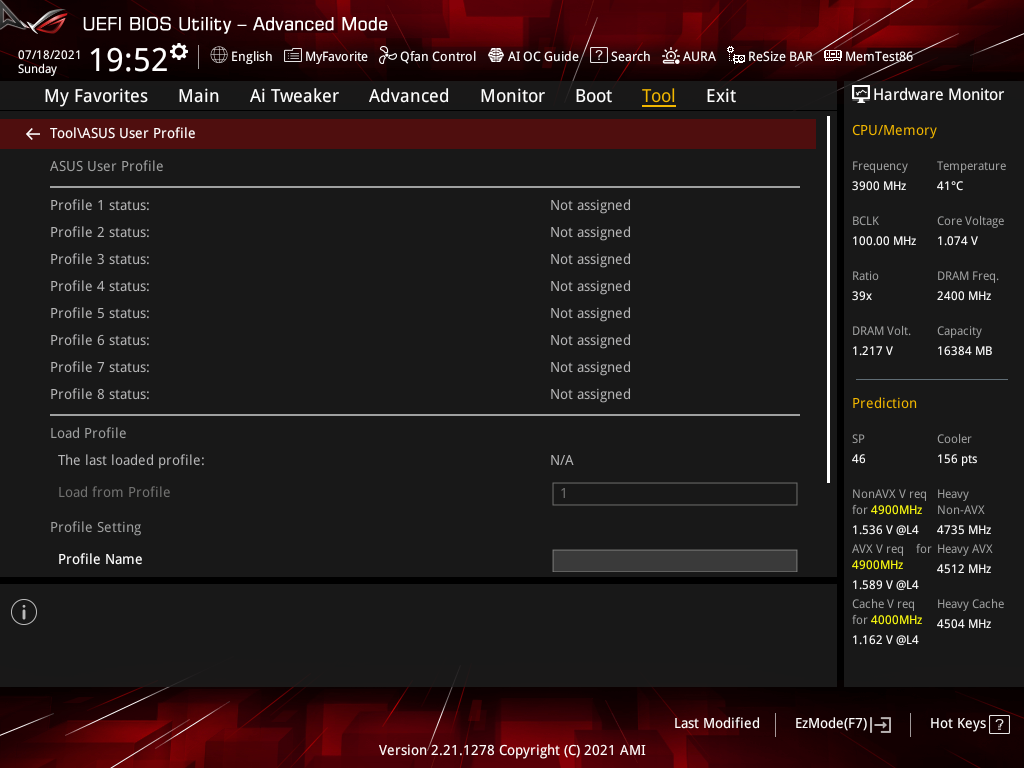The image size is (1024, 768).
Task: Change language using the English globe icon
Action: point(241,56)
